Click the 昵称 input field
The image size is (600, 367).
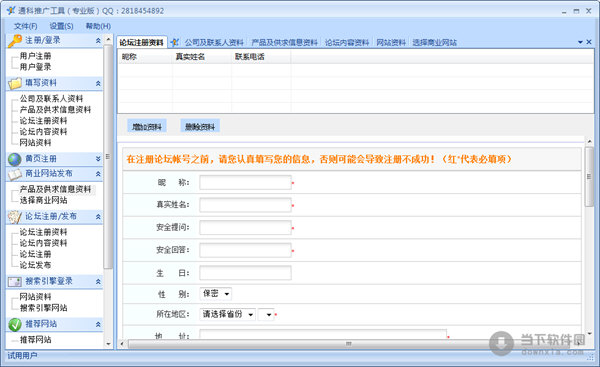click(x=245, y=183)
